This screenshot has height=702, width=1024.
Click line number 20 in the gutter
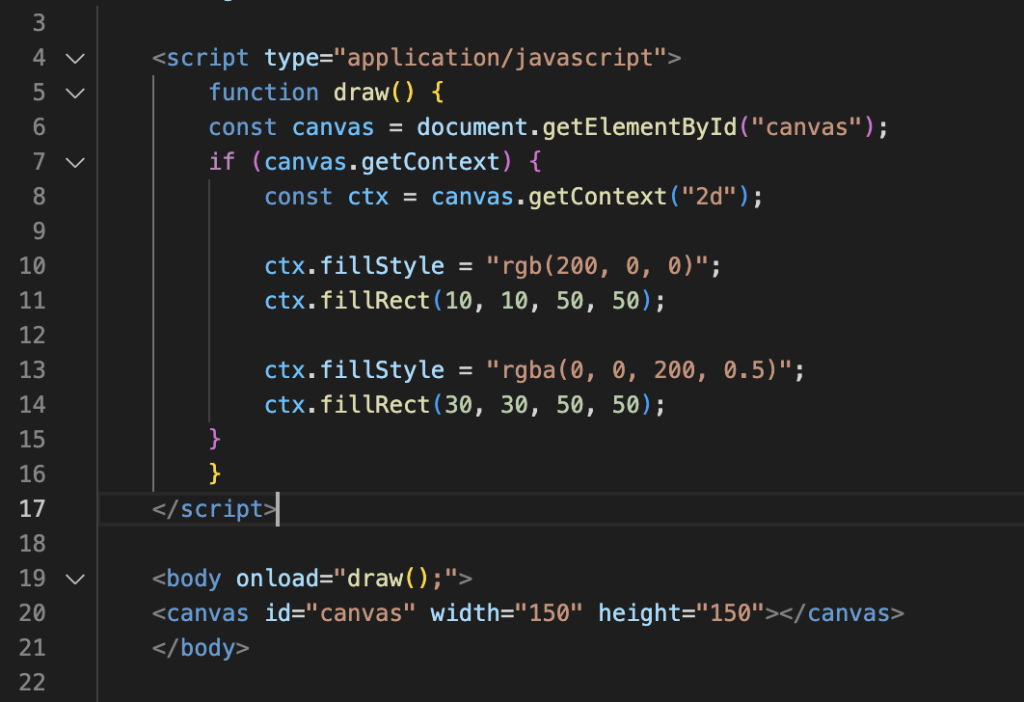(32, 613)
